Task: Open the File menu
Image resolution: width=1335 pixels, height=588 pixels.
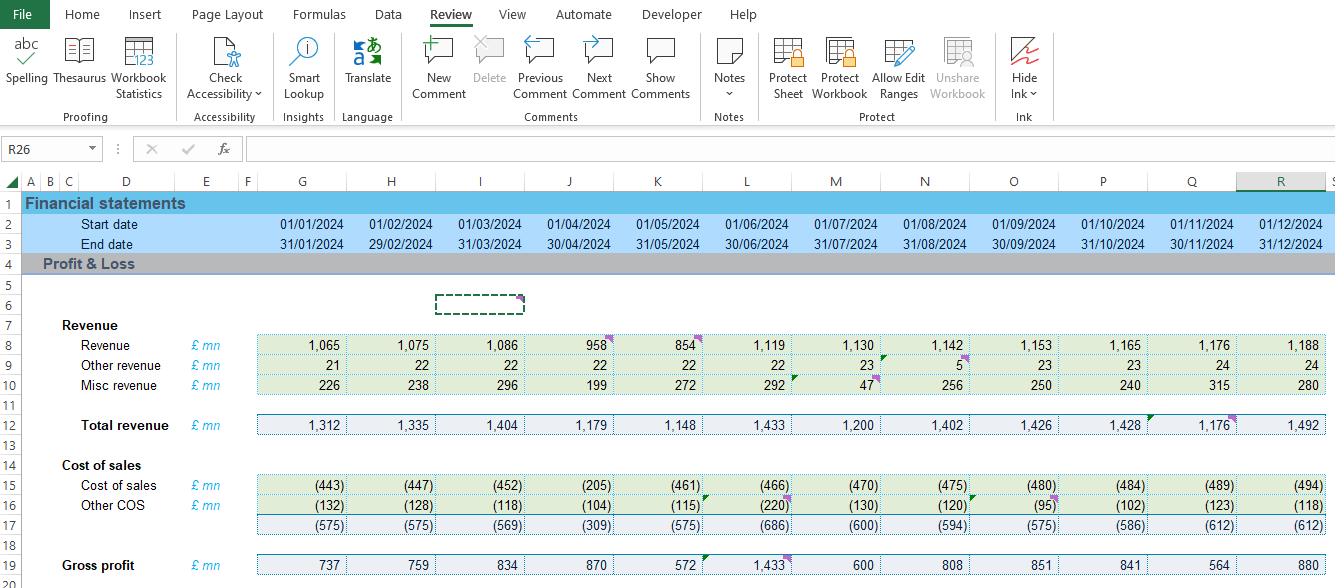Action: coord(22,15)
